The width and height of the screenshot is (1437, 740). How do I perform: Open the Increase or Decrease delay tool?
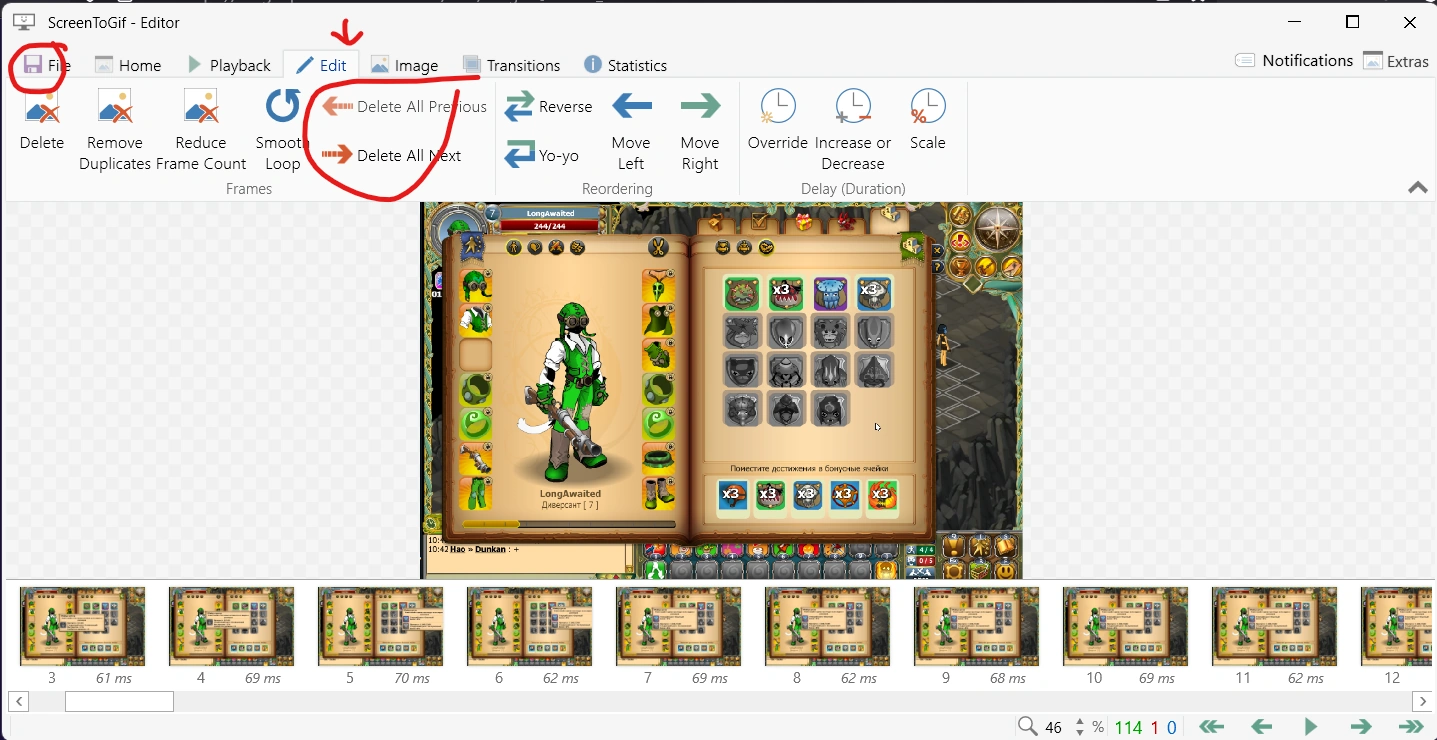pos(853,130)
